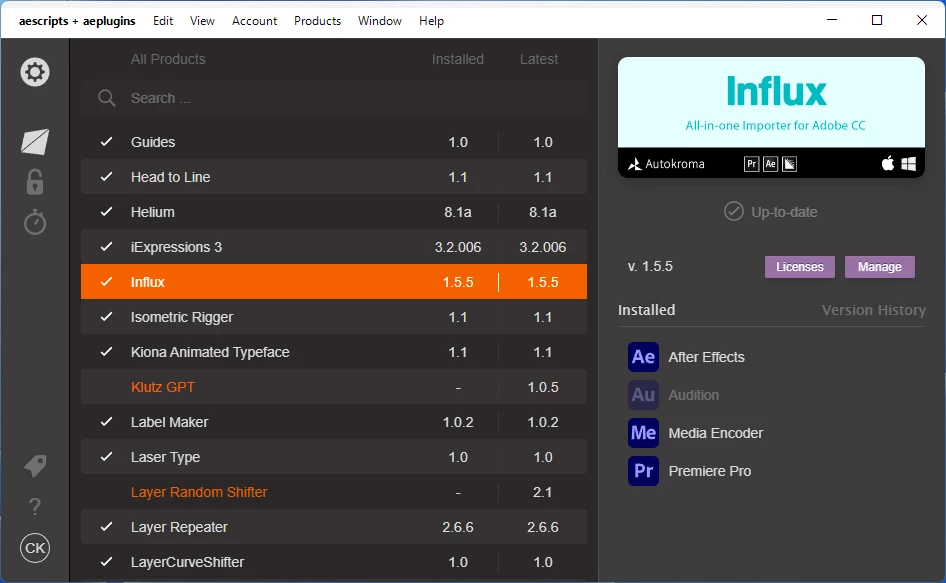Open settings via the gear icon

35,72
